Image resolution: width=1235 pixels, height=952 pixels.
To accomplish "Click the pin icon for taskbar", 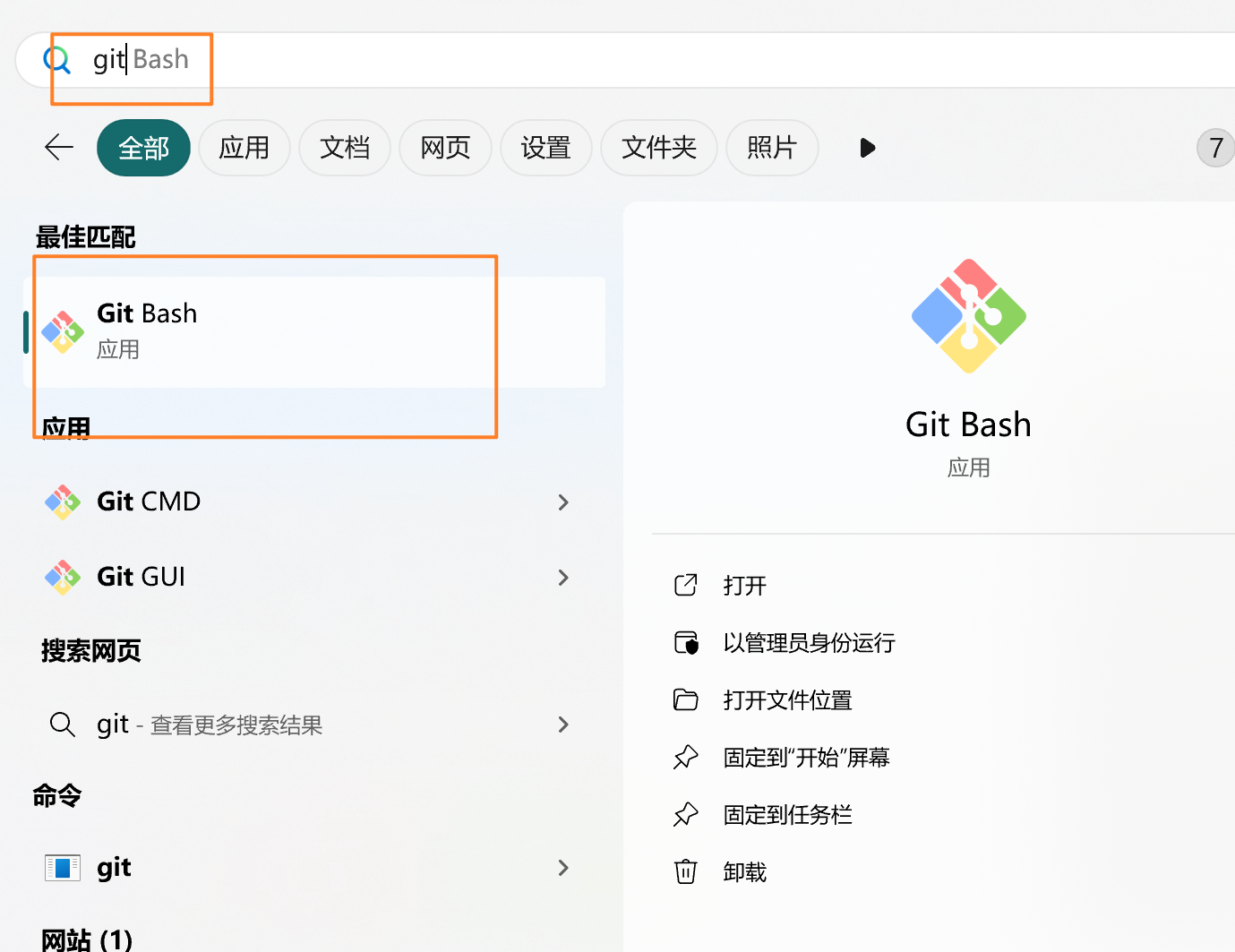I will pos(686,814).
